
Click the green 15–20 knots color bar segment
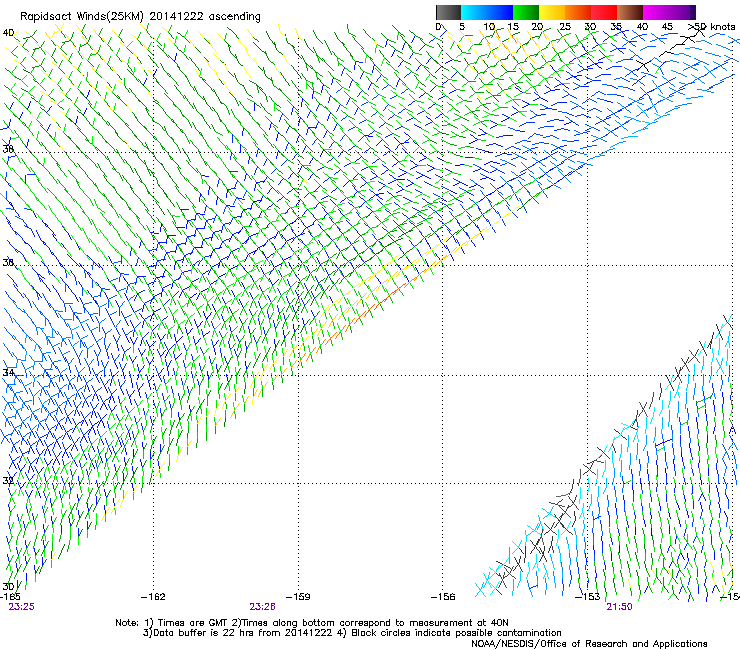tap(526, 12)
